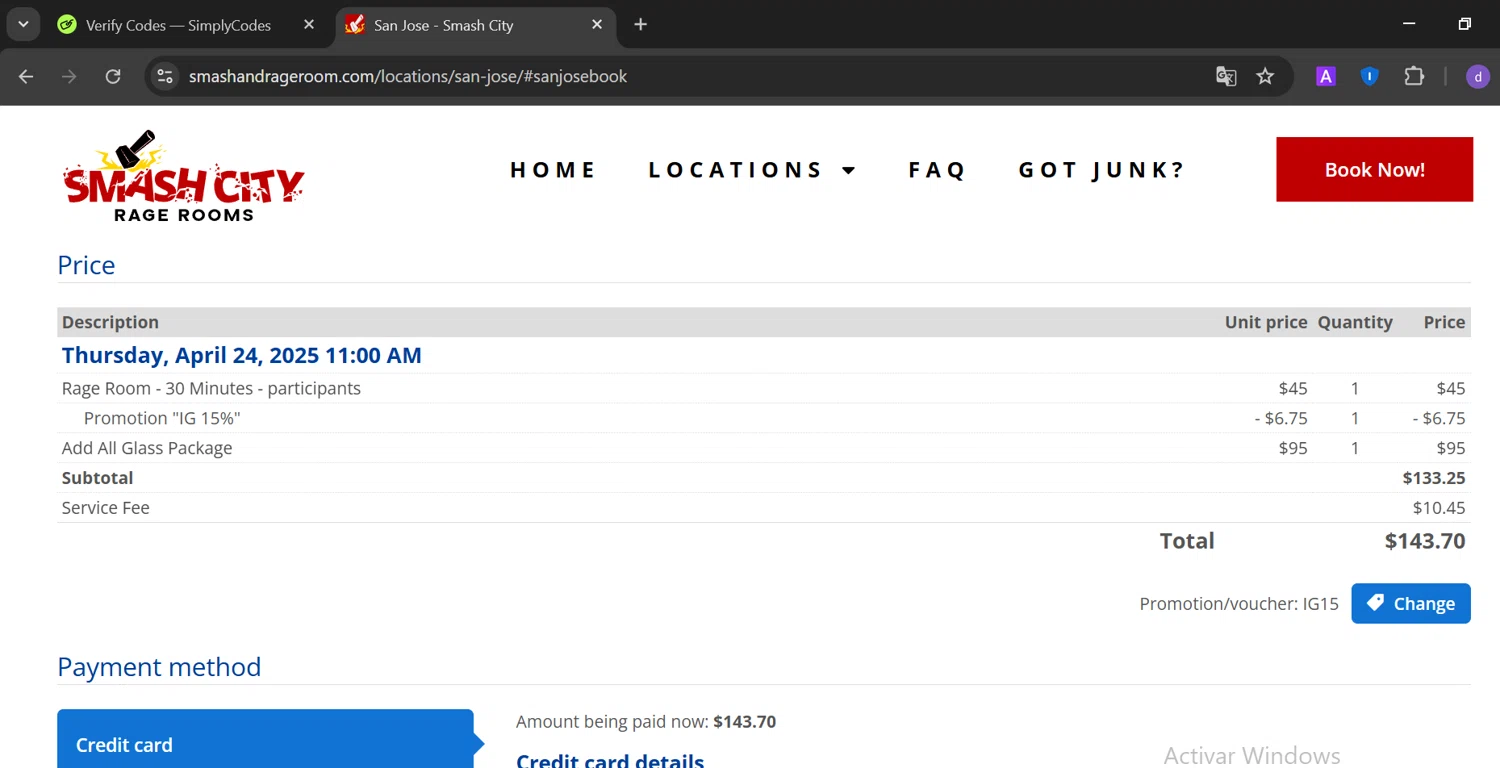Open the purple A extension
This screenshot has width=1500, height=768.
pyautogui.click(x=1326, y=76)
